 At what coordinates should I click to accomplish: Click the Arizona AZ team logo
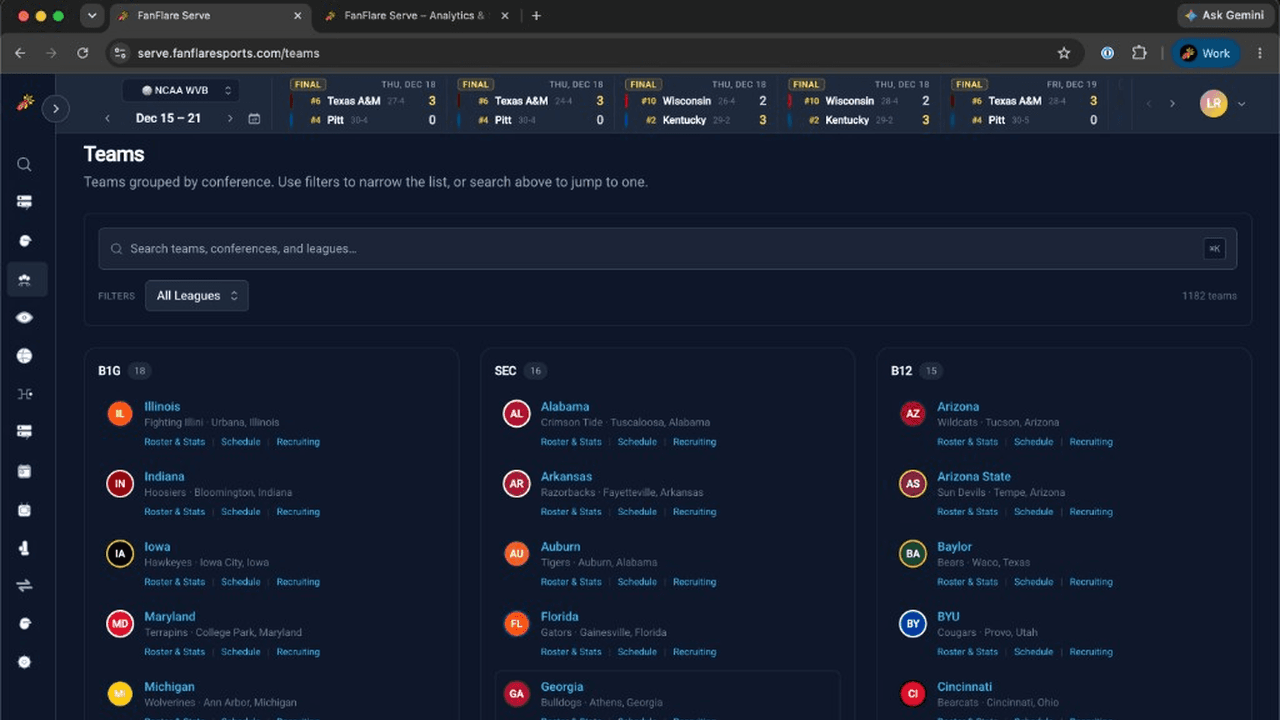[x=912, y=414]
